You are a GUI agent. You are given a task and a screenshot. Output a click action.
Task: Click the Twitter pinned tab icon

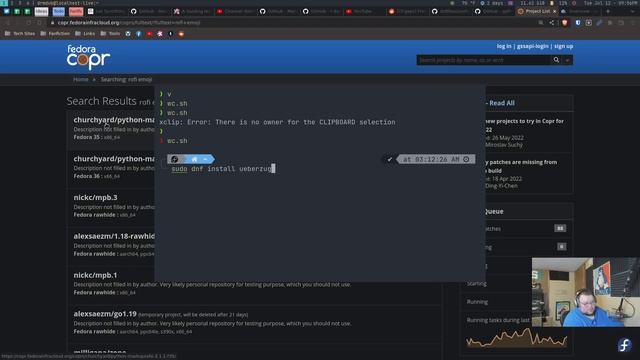6,11
